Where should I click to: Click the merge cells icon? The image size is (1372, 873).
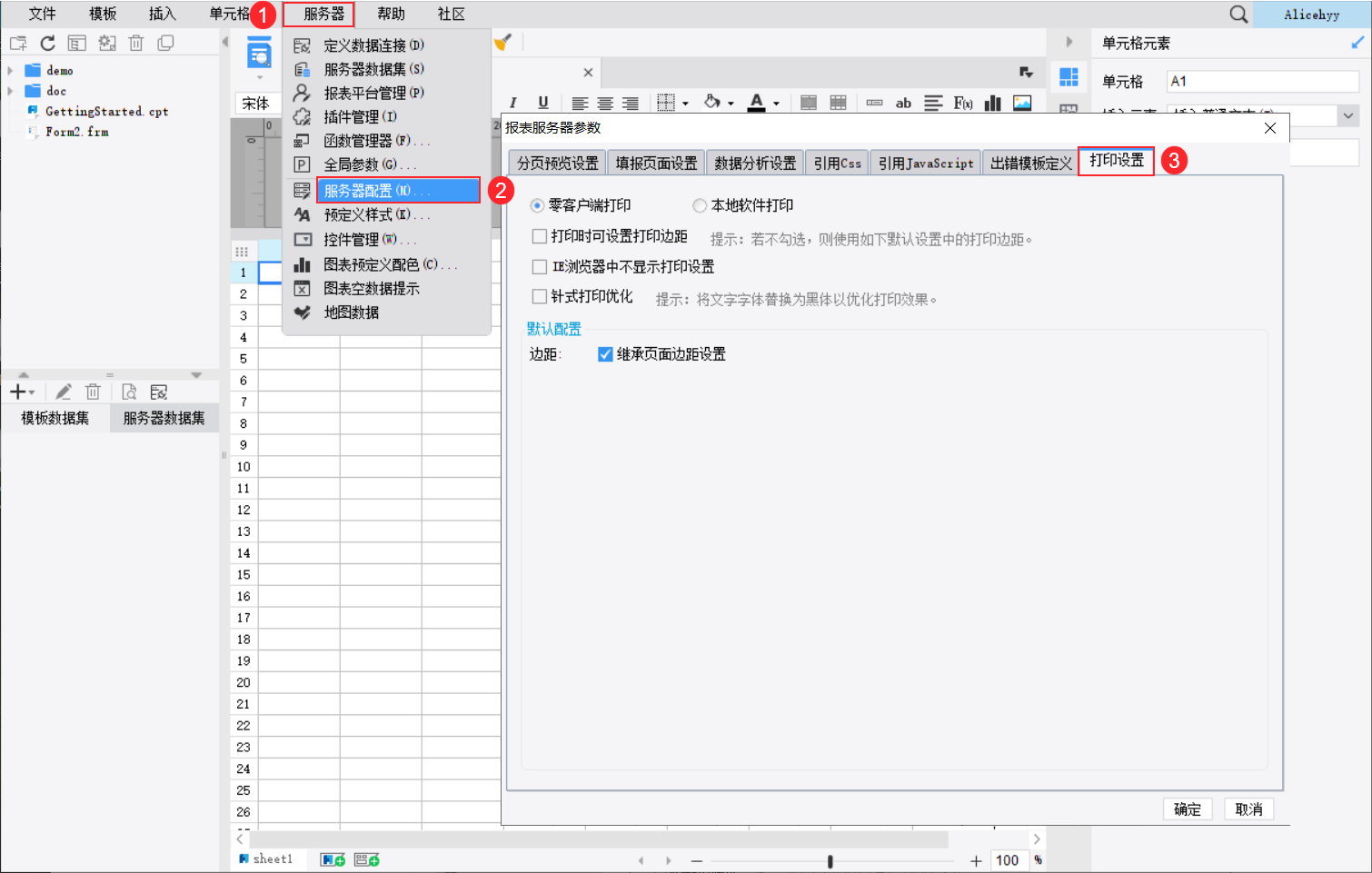pos(809,103)
